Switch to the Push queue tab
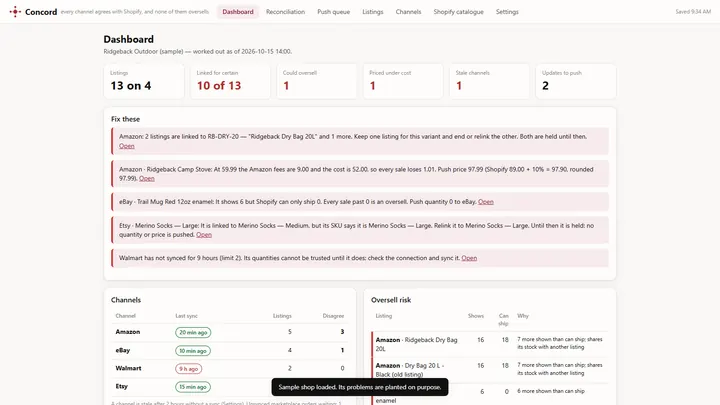The width and height of the screenshot is (720, 405). point(333,12)
